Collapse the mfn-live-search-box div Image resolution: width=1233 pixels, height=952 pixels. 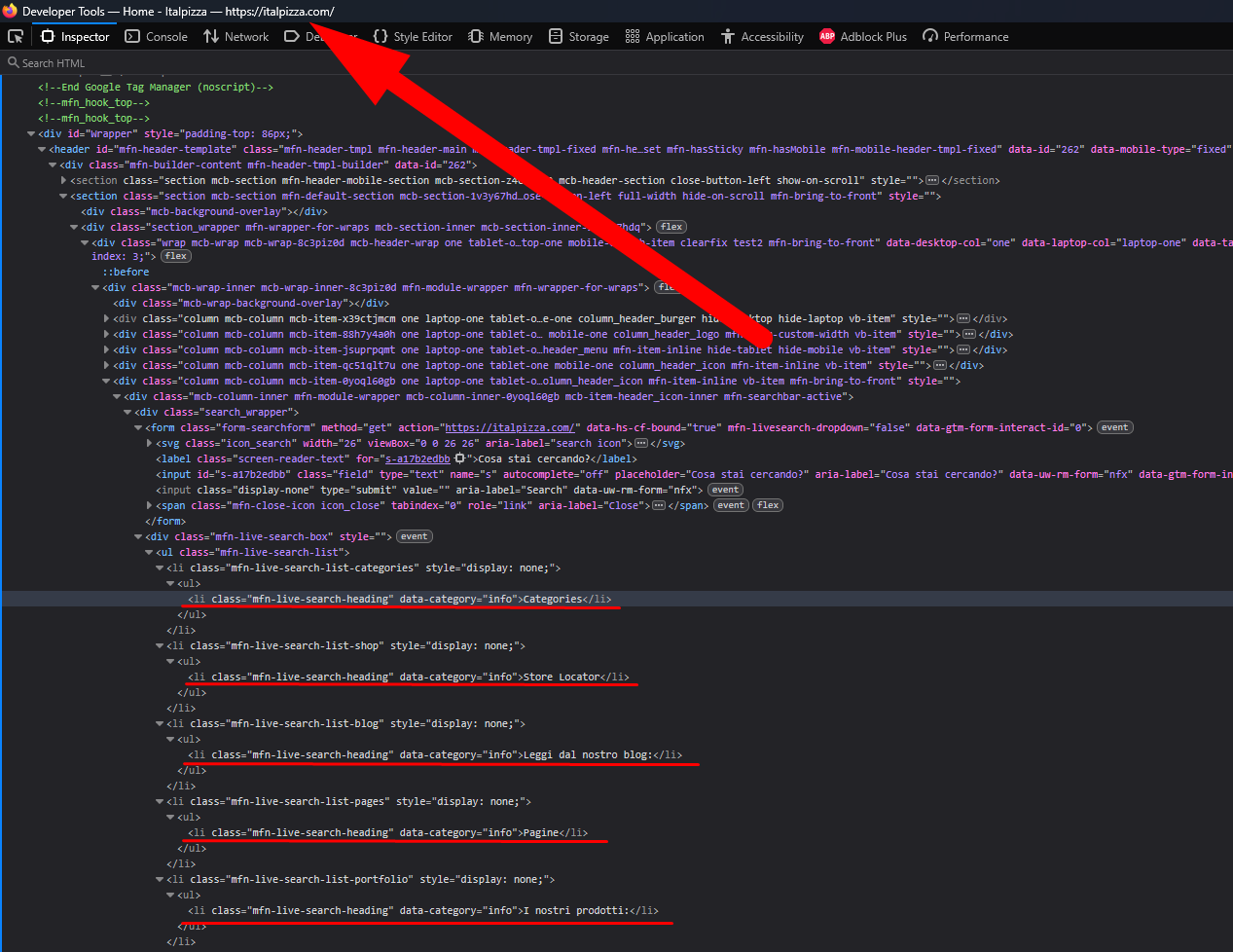pos(138,537)
